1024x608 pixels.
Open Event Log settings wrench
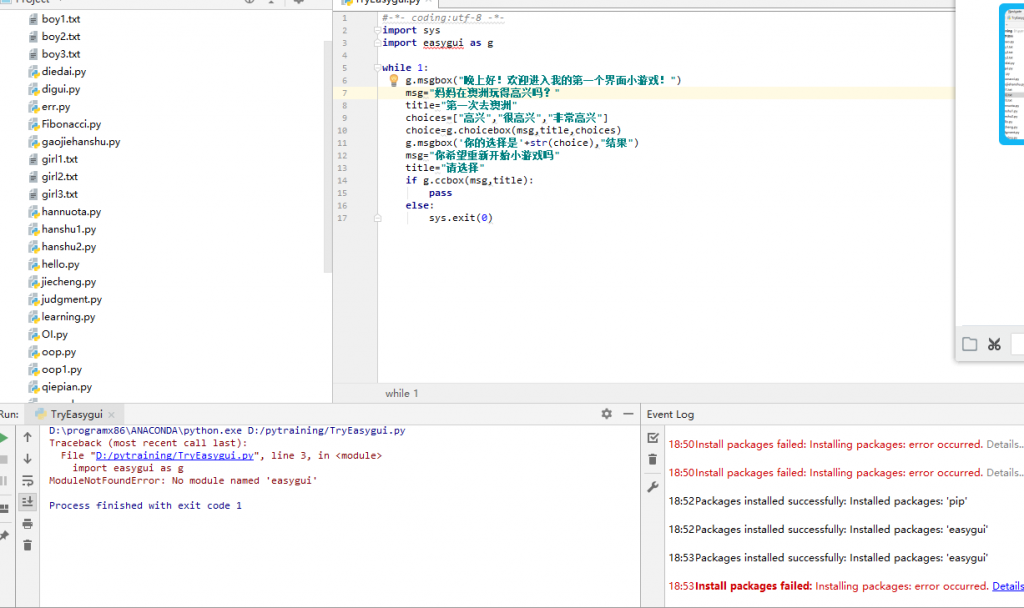pos(654,487)
